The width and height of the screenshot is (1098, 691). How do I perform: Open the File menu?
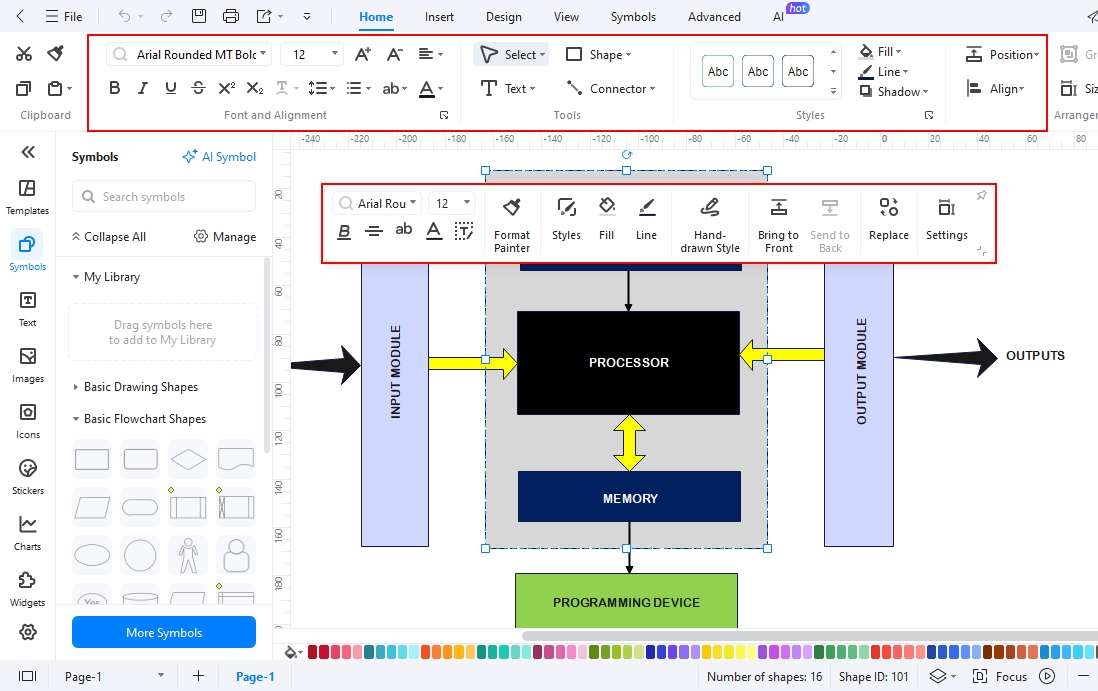pyautogui.click(x=64, y=16)
